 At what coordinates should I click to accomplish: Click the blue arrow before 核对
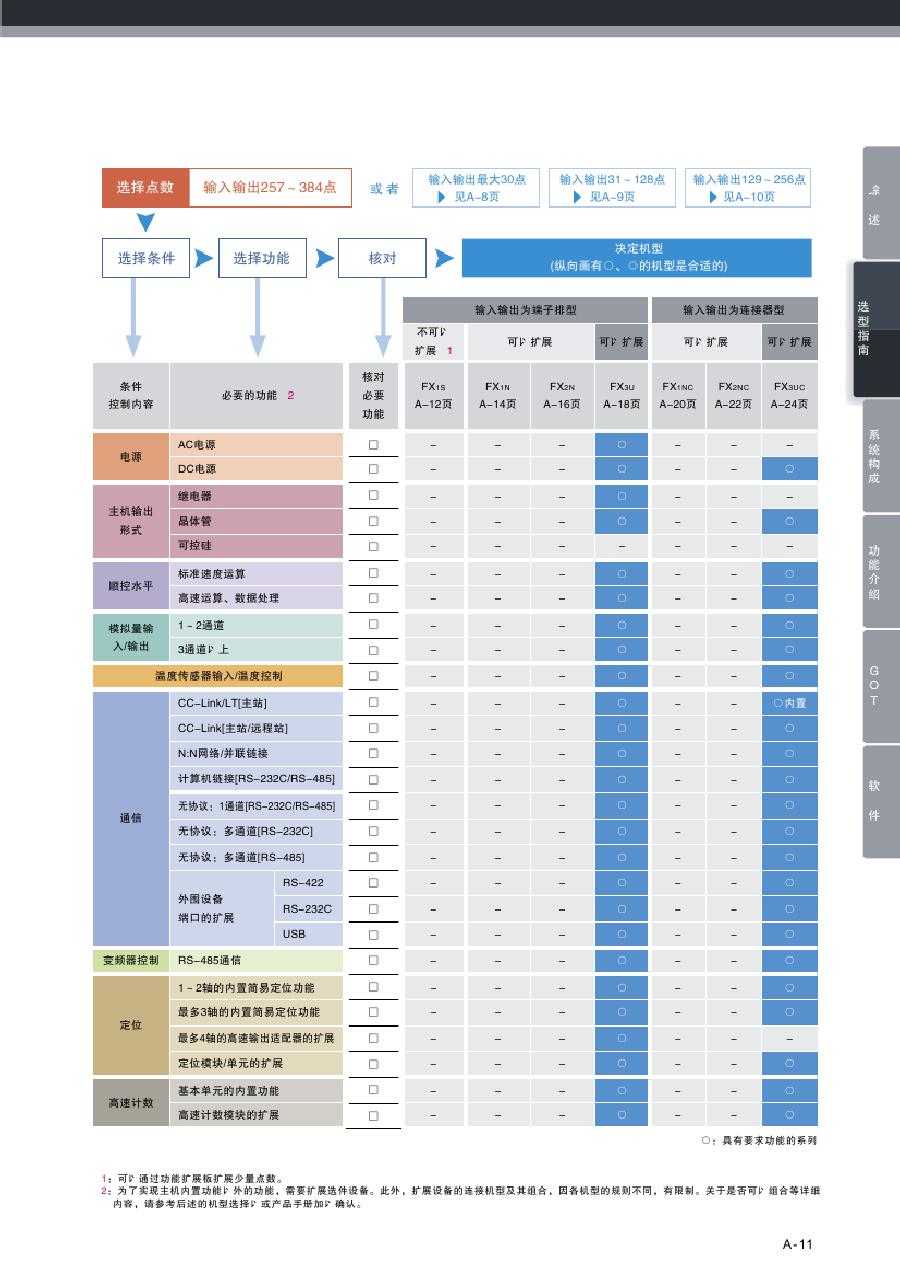[324, 258]
